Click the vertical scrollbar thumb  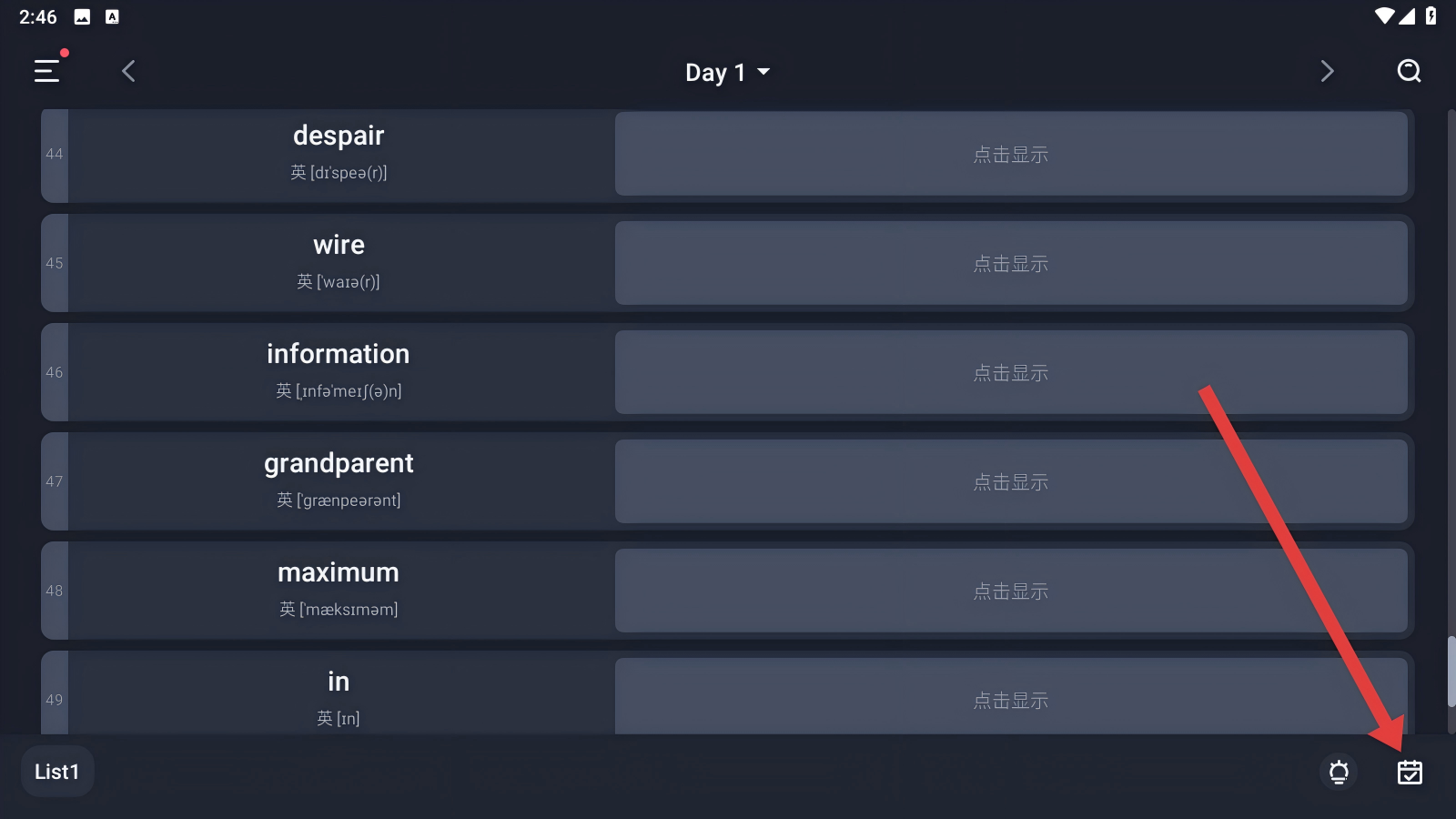1451,672
